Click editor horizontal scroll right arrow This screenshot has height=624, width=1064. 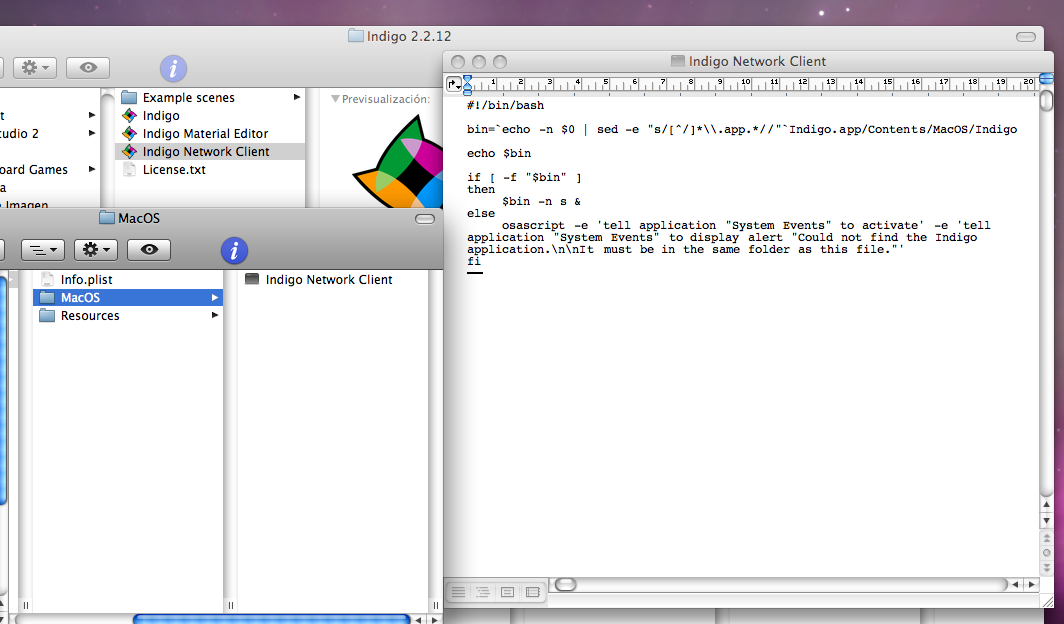pos(1031,585)
